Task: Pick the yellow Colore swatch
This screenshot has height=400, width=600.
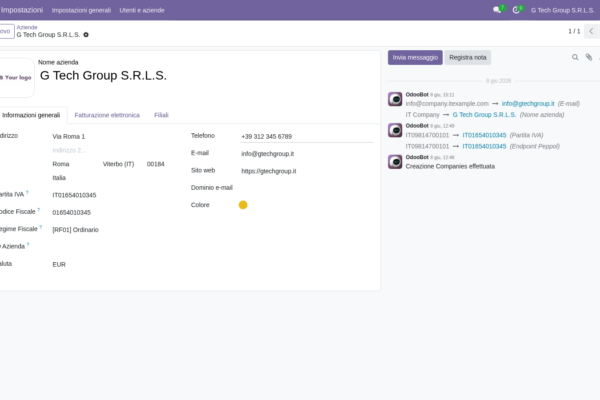Action: click(x=243, y=205)
